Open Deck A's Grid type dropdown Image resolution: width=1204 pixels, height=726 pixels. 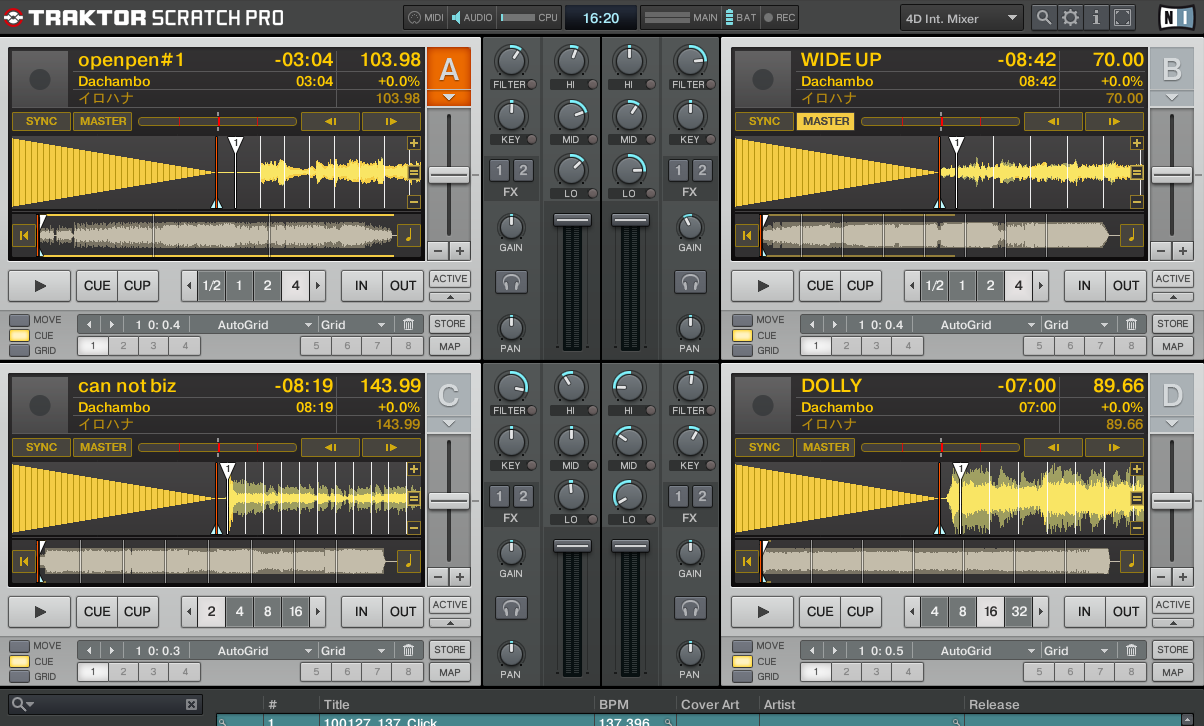[354, 324]
